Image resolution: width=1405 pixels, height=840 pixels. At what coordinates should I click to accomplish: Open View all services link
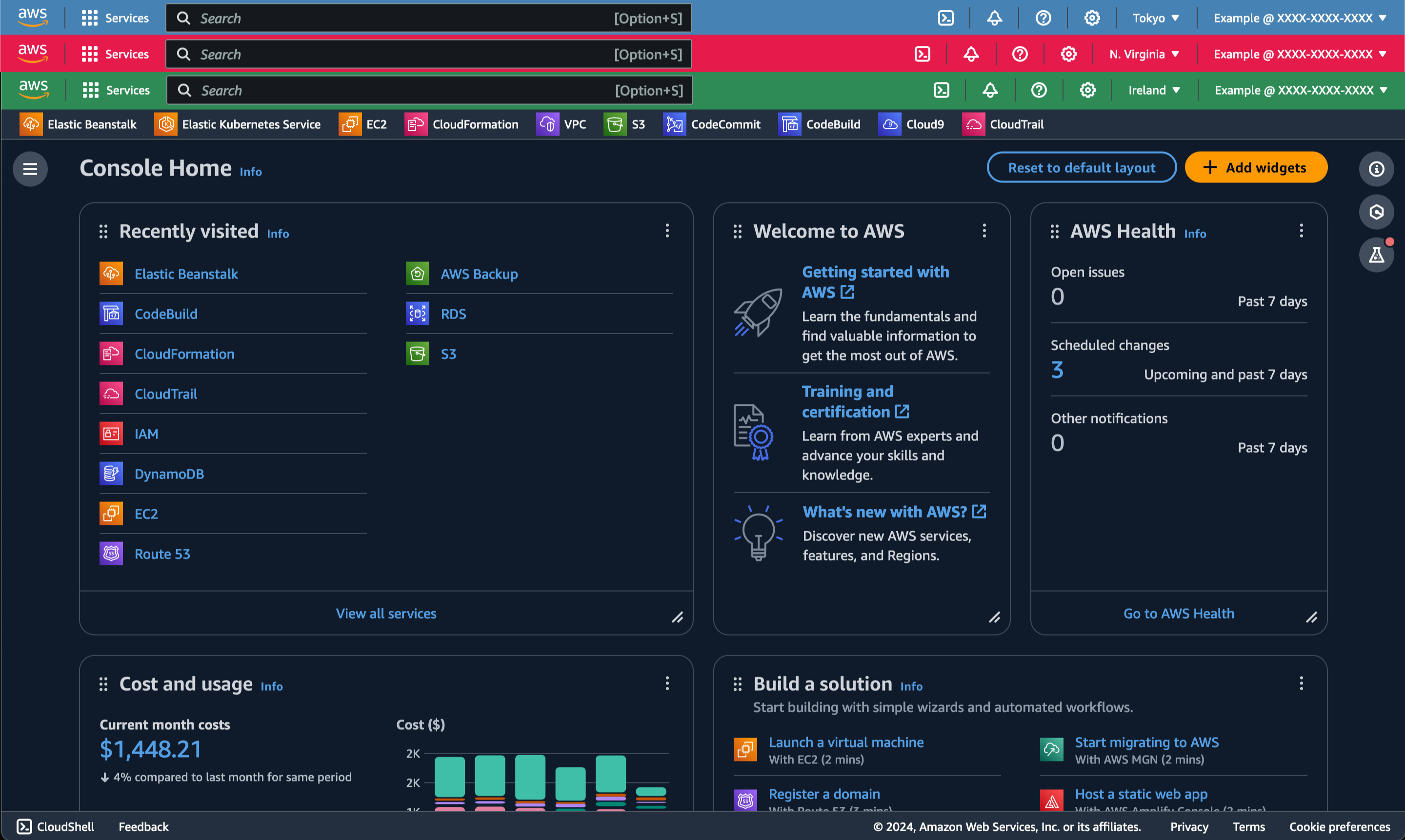(386, 614)
